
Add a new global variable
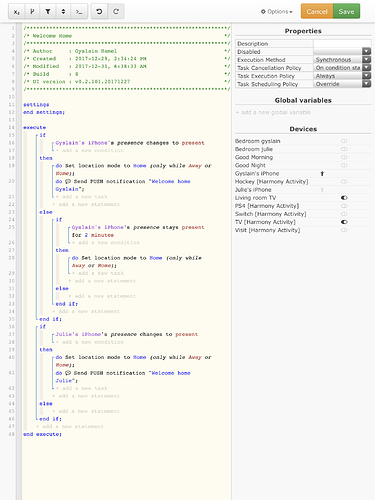point(273,112)
